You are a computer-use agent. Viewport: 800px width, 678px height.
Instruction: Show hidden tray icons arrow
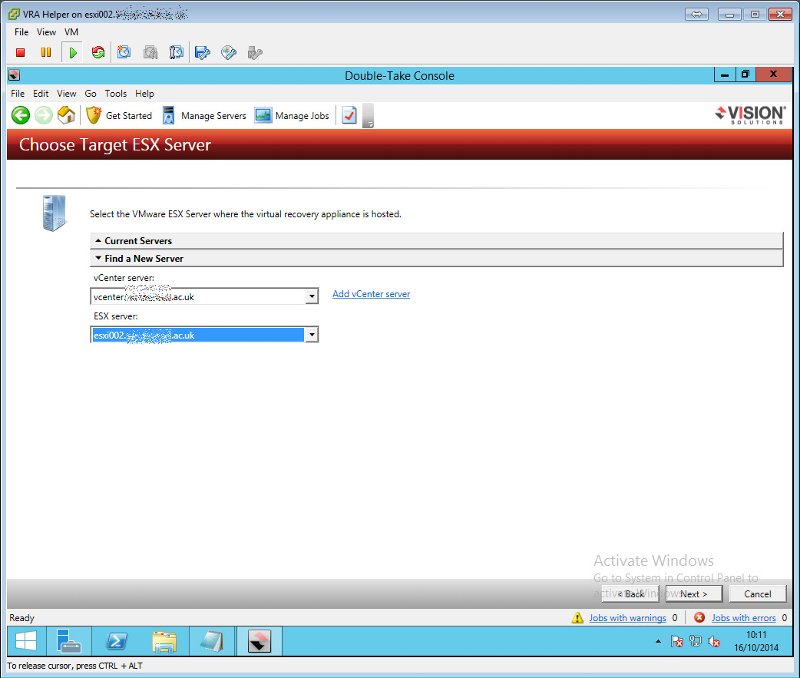tap(658, 641)
